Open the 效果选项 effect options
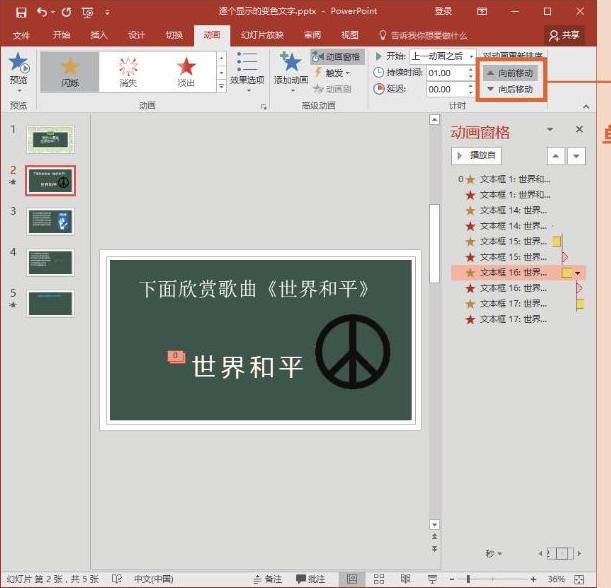 [247, 72]
